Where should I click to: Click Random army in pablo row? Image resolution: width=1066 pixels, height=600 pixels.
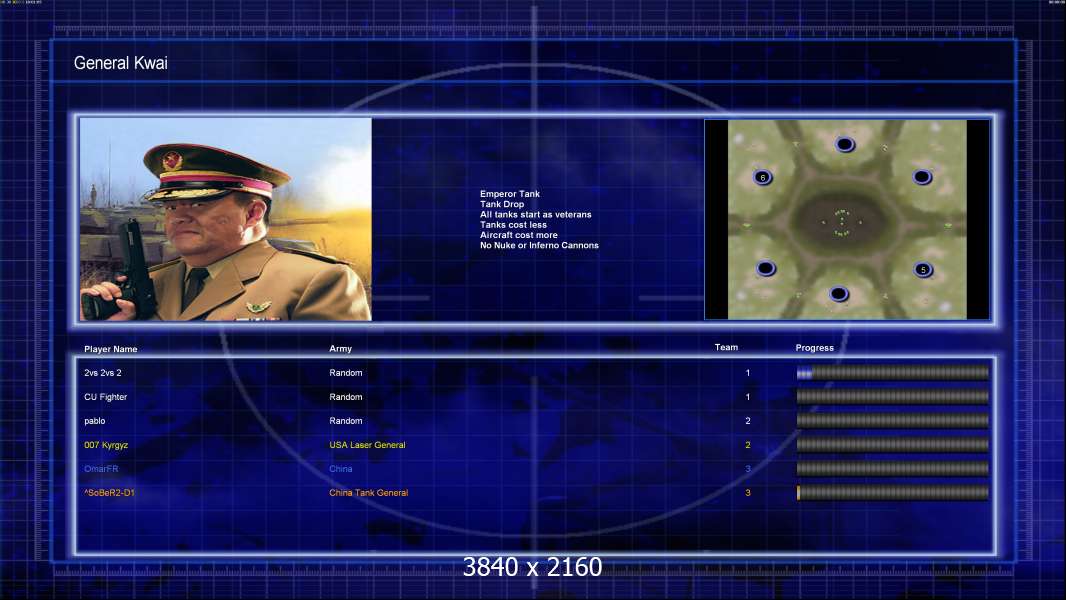click(346, 421)
